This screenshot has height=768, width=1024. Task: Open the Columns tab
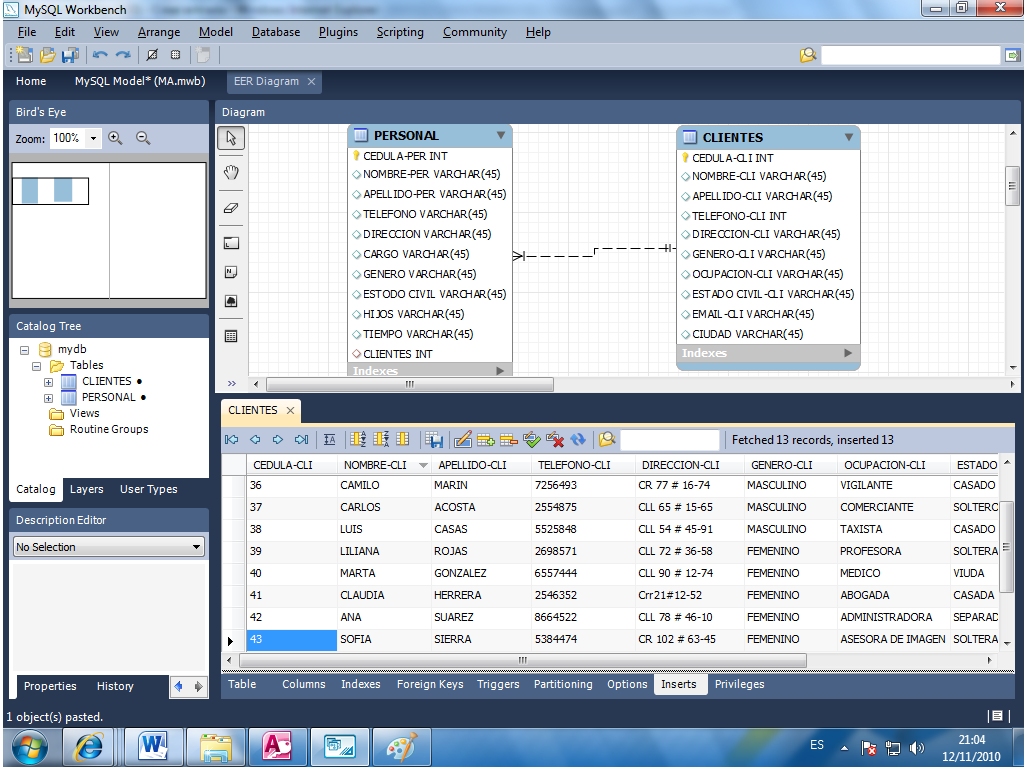pyautogui.click(x=304, y=684)
